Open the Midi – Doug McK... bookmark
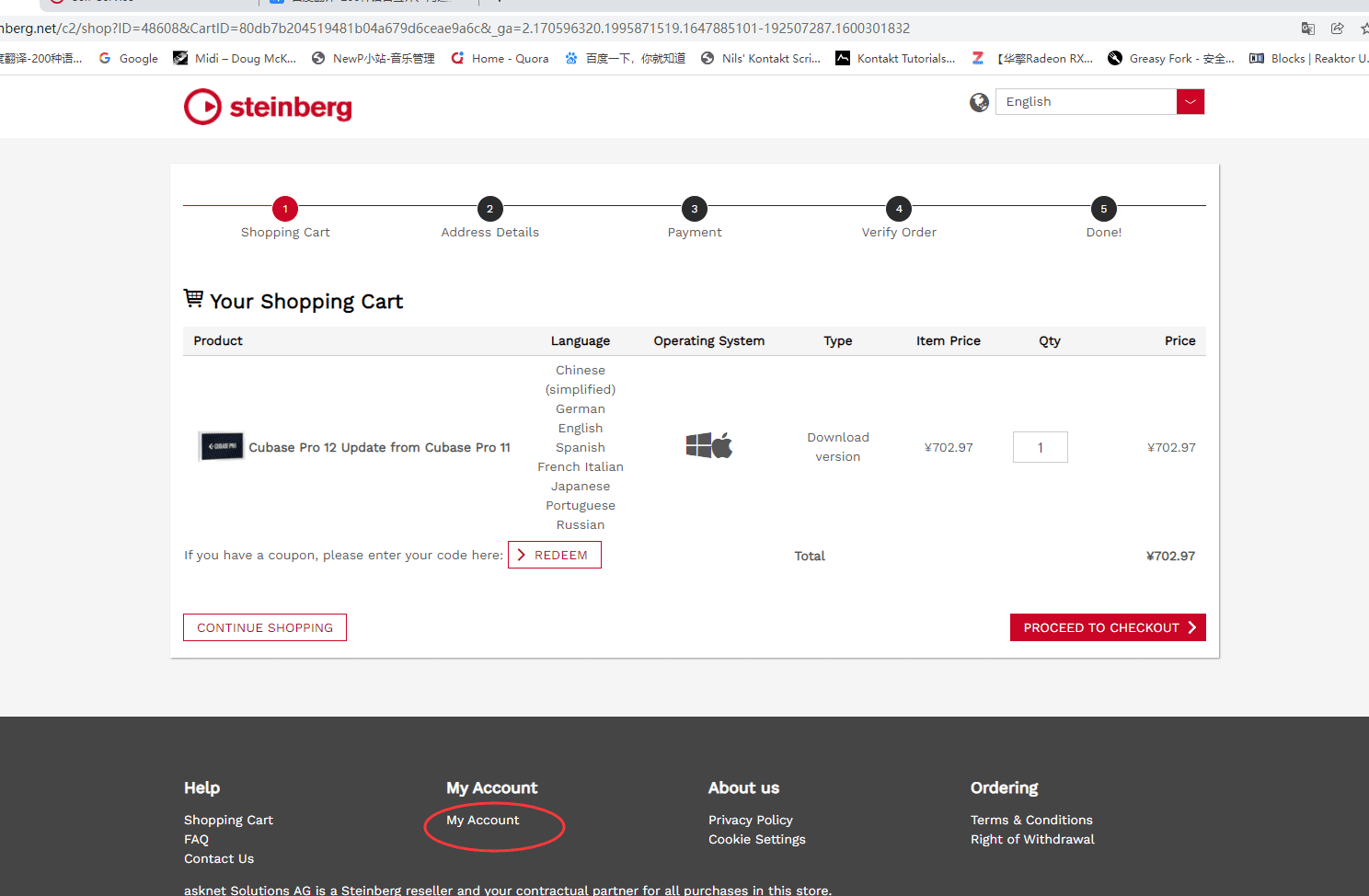The width and height of the screenshot is (1369, 896). [235, 58]
